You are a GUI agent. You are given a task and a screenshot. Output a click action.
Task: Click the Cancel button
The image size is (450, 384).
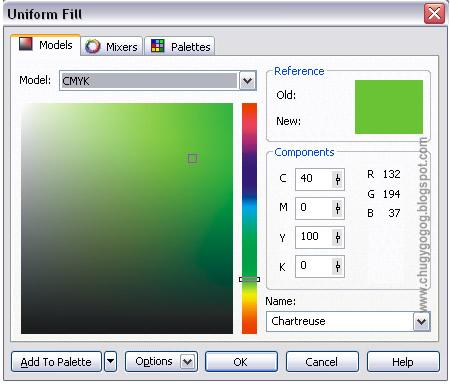click(x=322, y=362)
